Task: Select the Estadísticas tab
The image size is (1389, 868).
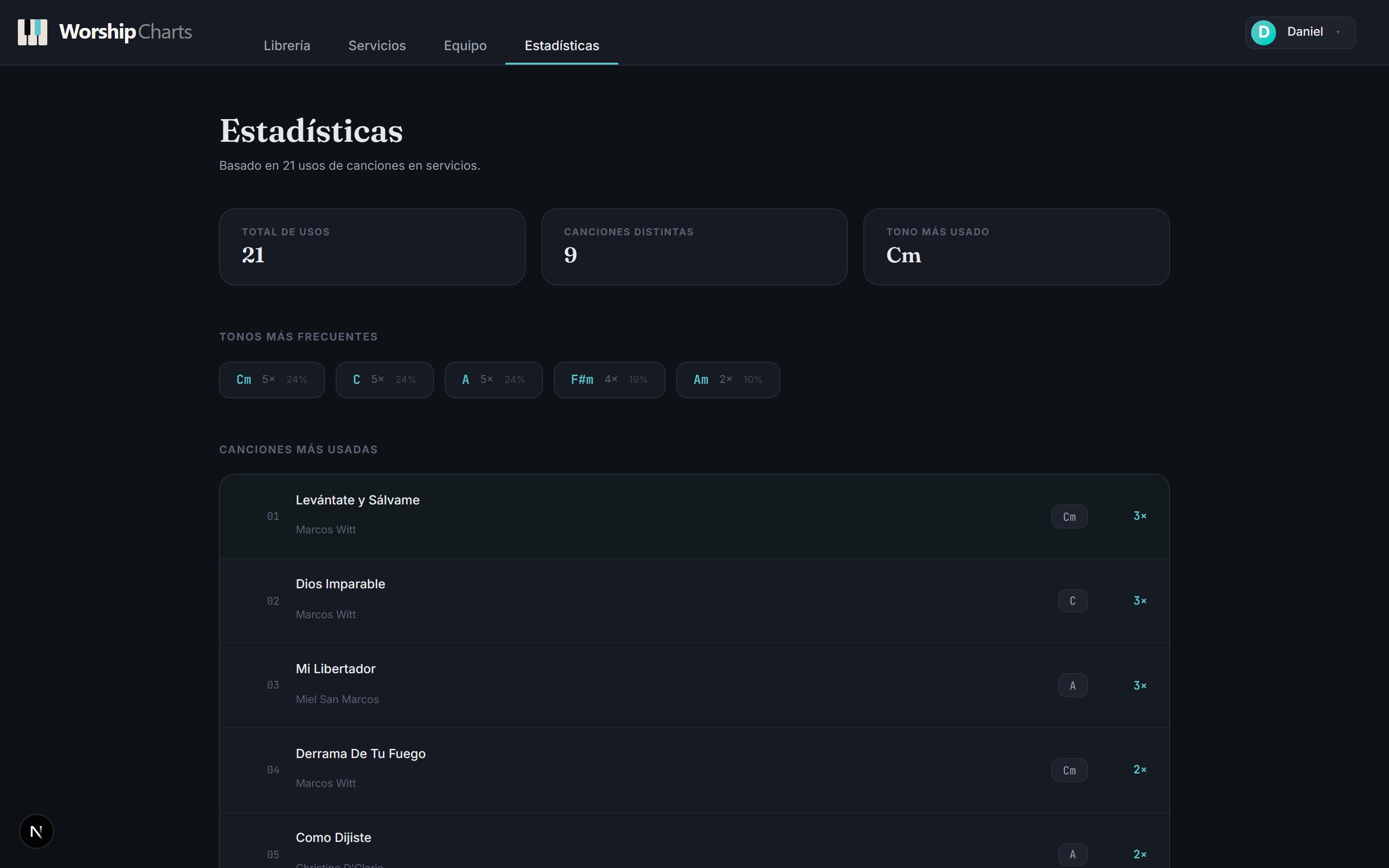Action: [x=562, y=45]
